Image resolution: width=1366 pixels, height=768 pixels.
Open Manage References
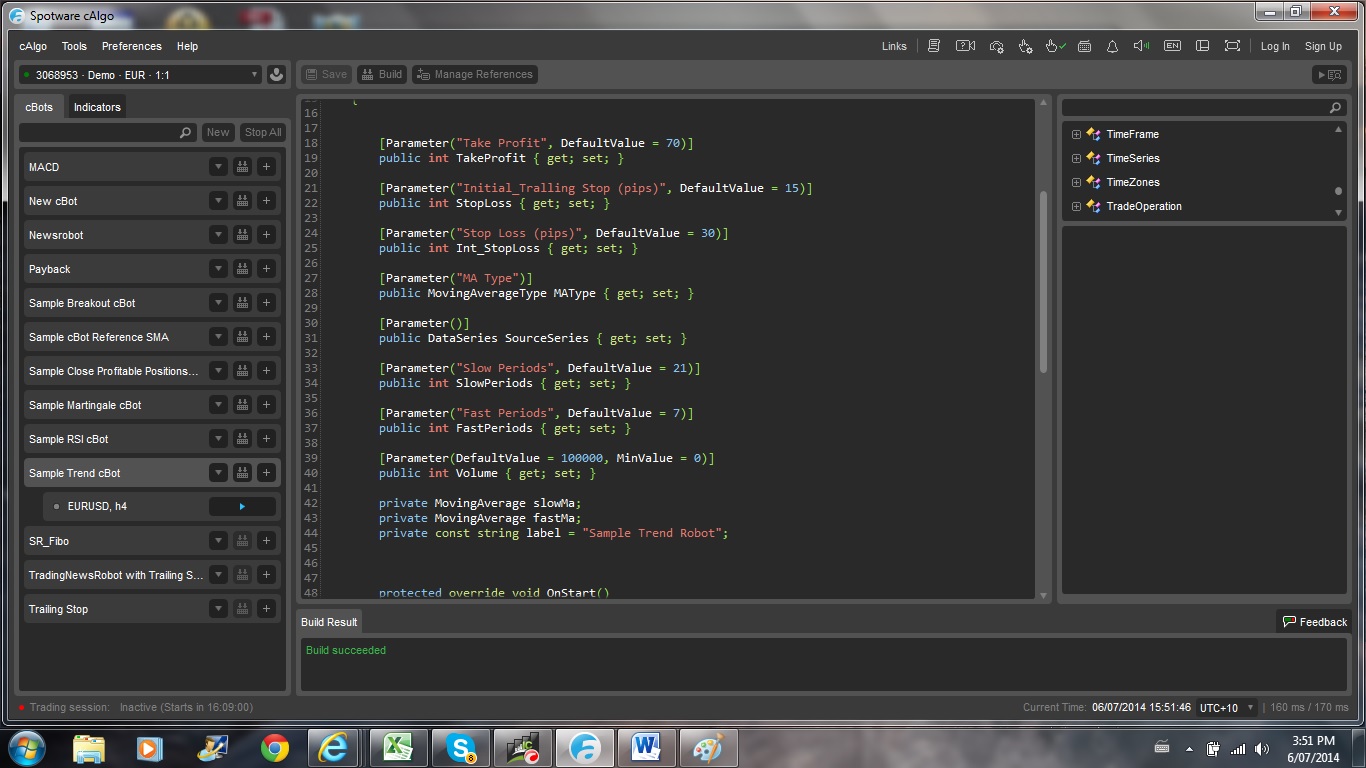(473, 74)
